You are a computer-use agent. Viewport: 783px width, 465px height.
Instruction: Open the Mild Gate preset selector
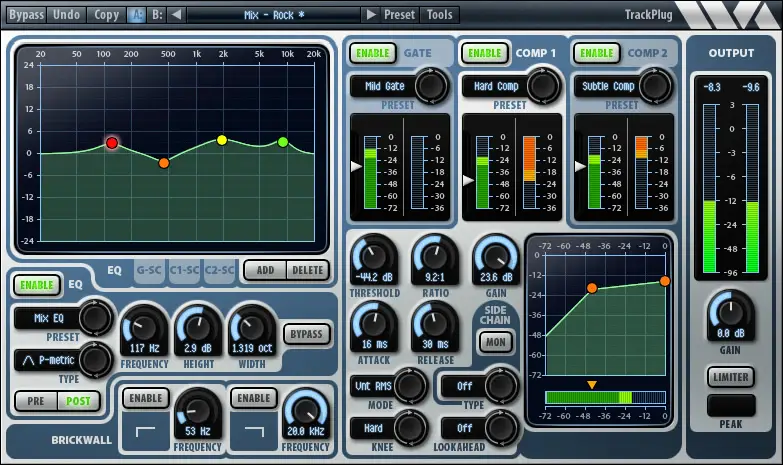[385, 86]
